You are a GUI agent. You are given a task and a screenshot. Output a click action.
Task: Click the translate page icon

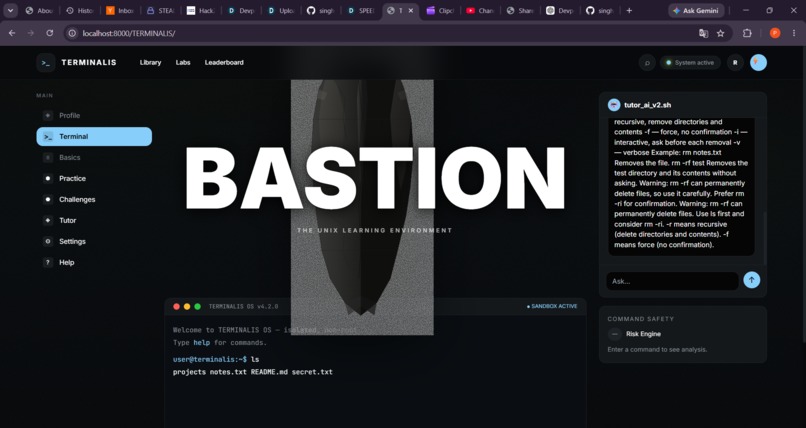(x=703, y=33)
